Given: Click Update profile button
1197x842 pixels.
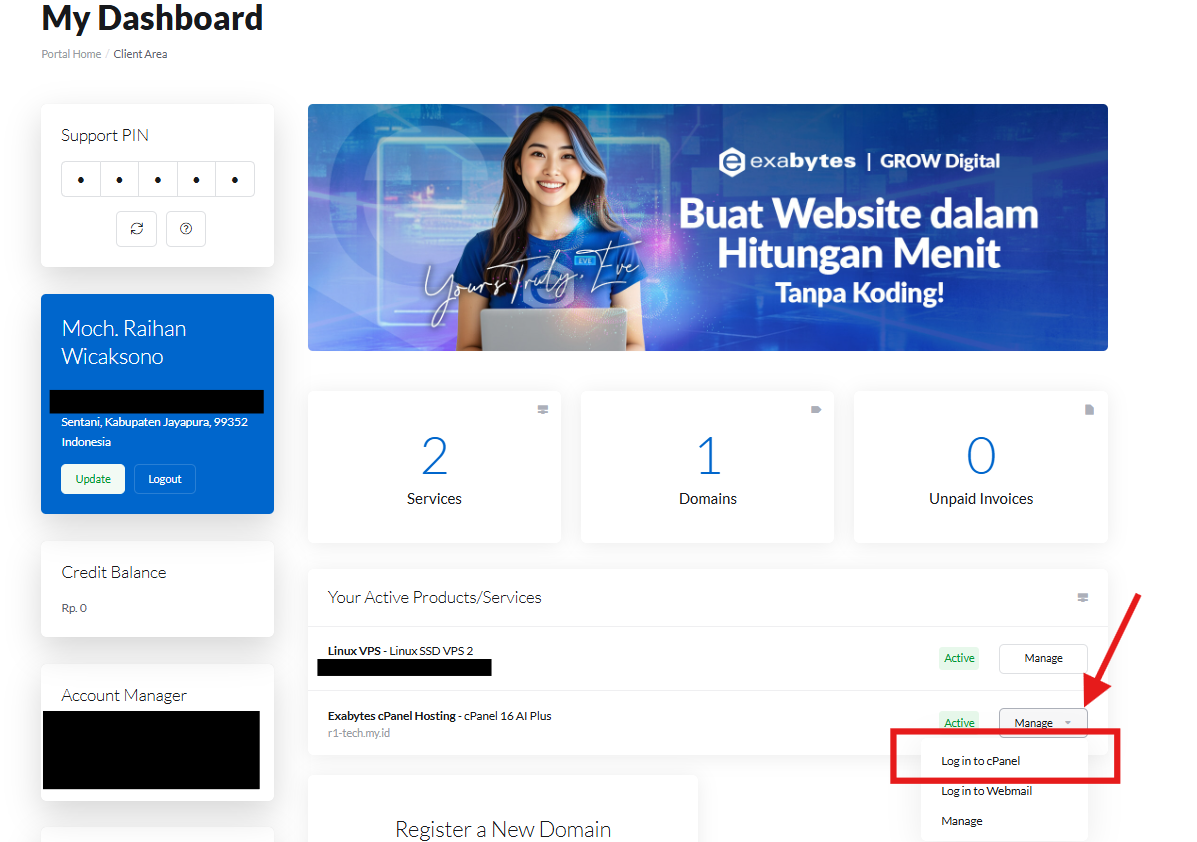Looking at the screenshot, I should click(93, 479).
